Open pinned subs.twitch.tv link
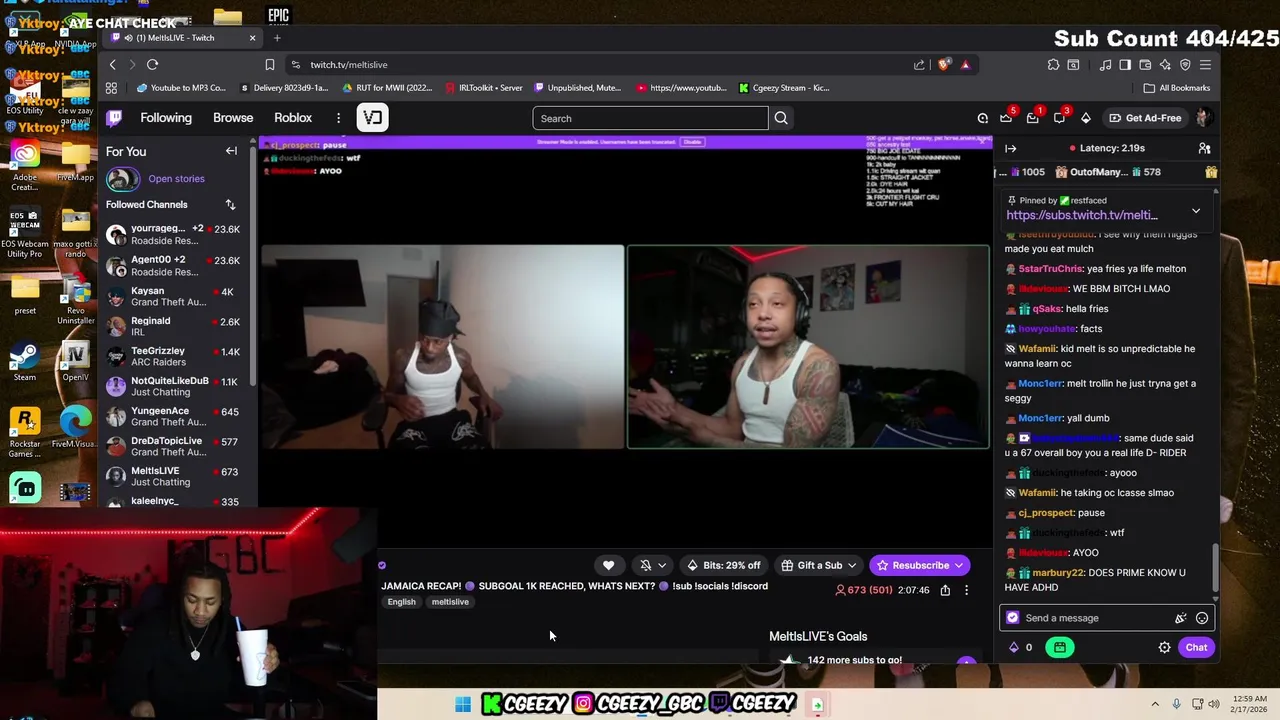The height and width of the screenshot is (720, 1280). coord(1082,215)
